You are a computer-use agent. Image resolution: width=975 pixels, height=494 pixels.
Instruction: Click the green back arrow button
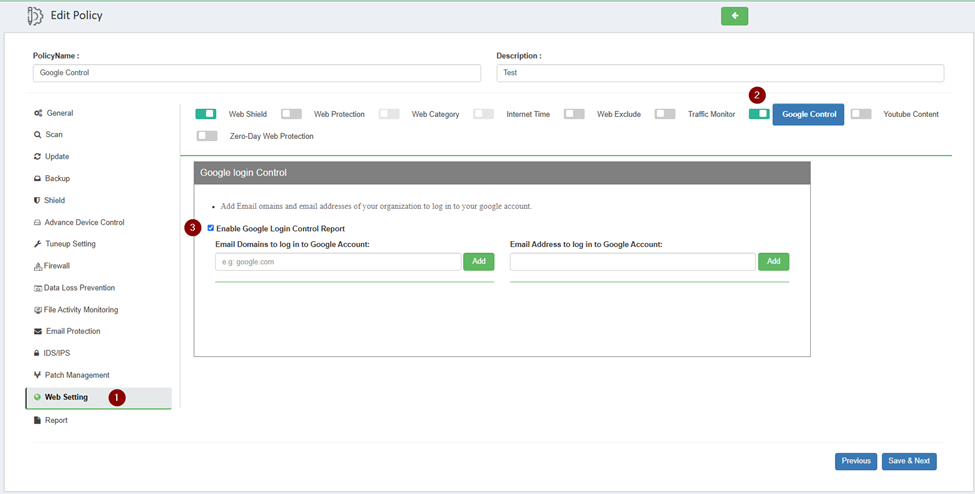click(x=734, y=16)
